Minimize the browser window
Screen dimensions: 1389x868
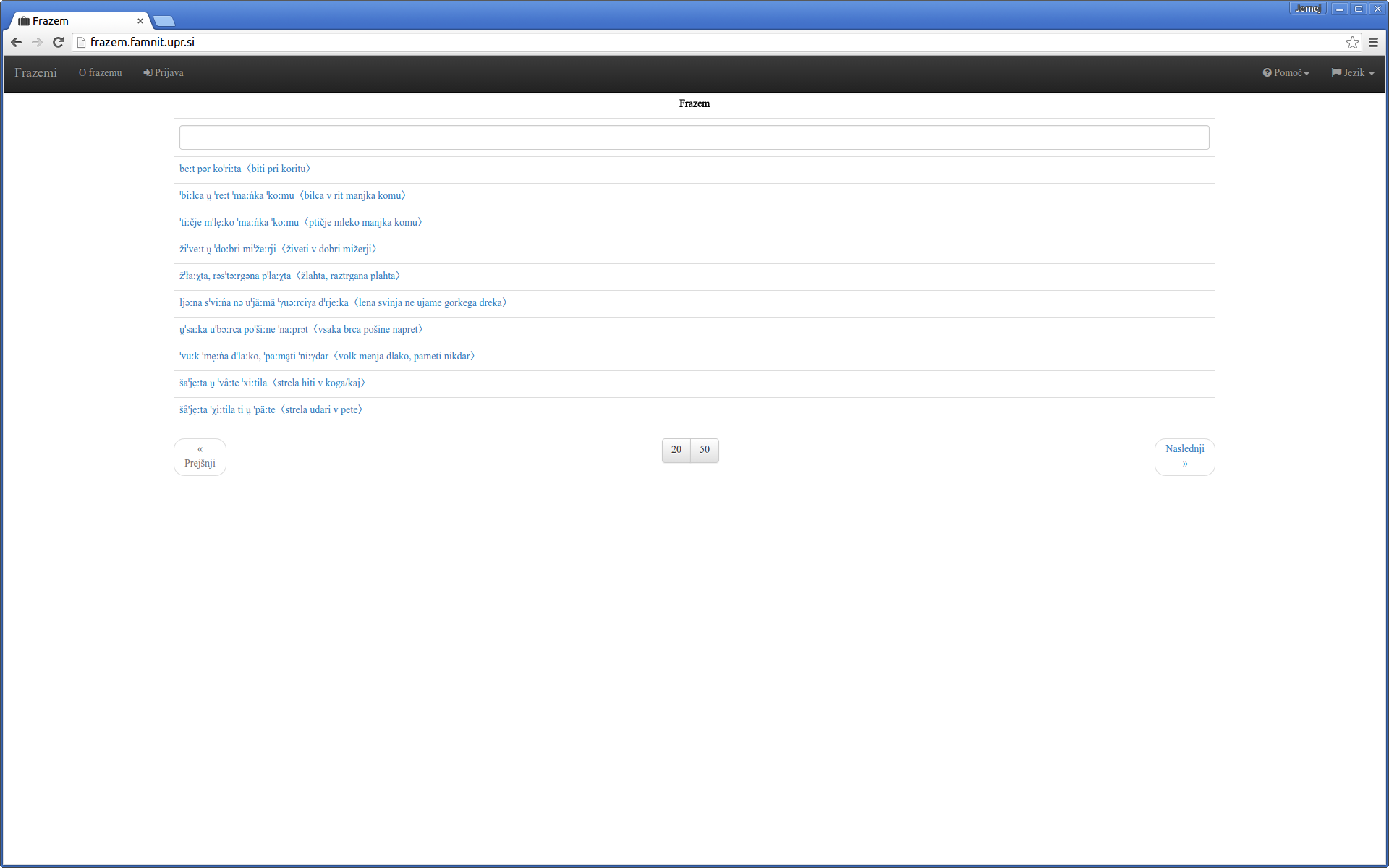click(x=1340, y=9)
